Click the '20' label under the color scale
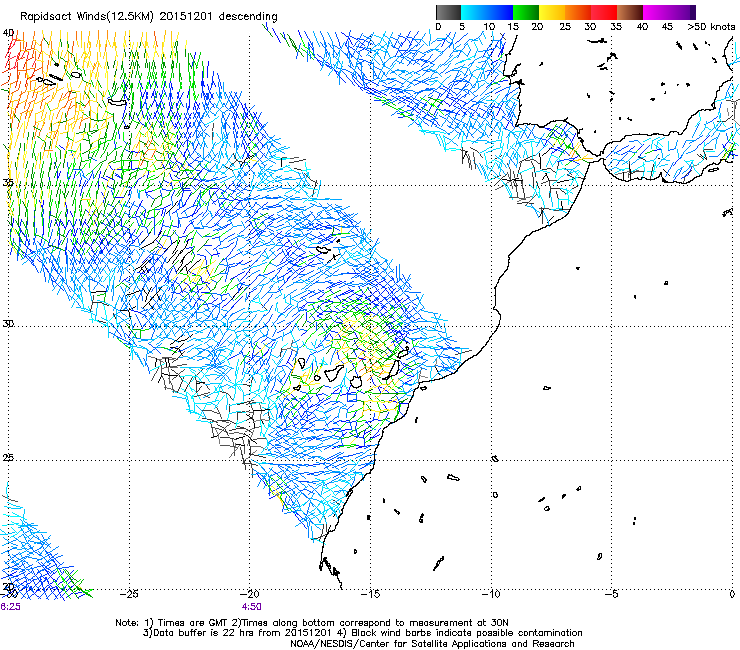The image size is (740, 650). pyautogui.click(x=537, y=26)
